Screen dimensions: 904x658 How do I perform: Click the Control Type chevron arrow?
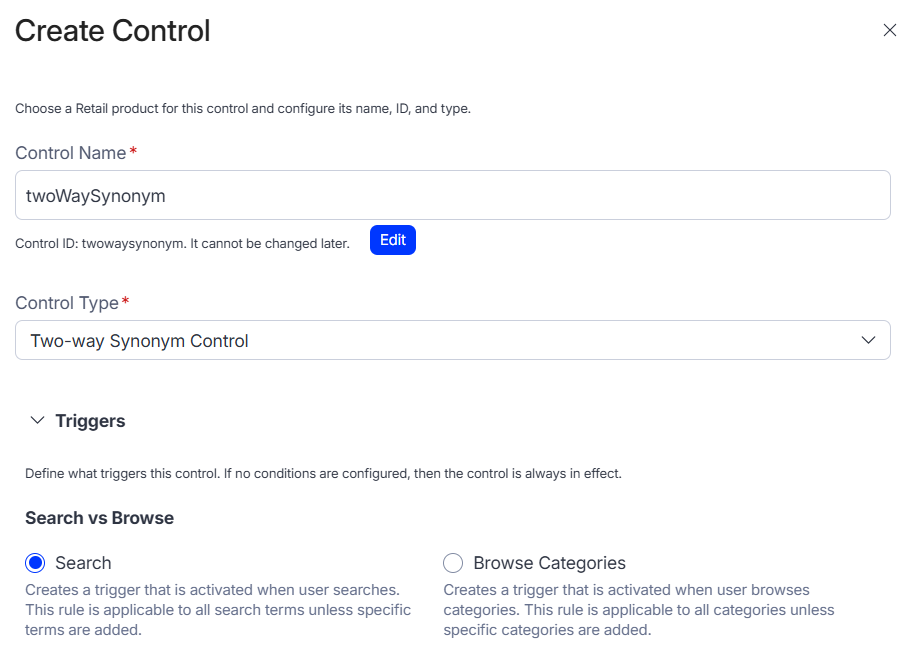point(868,341)
